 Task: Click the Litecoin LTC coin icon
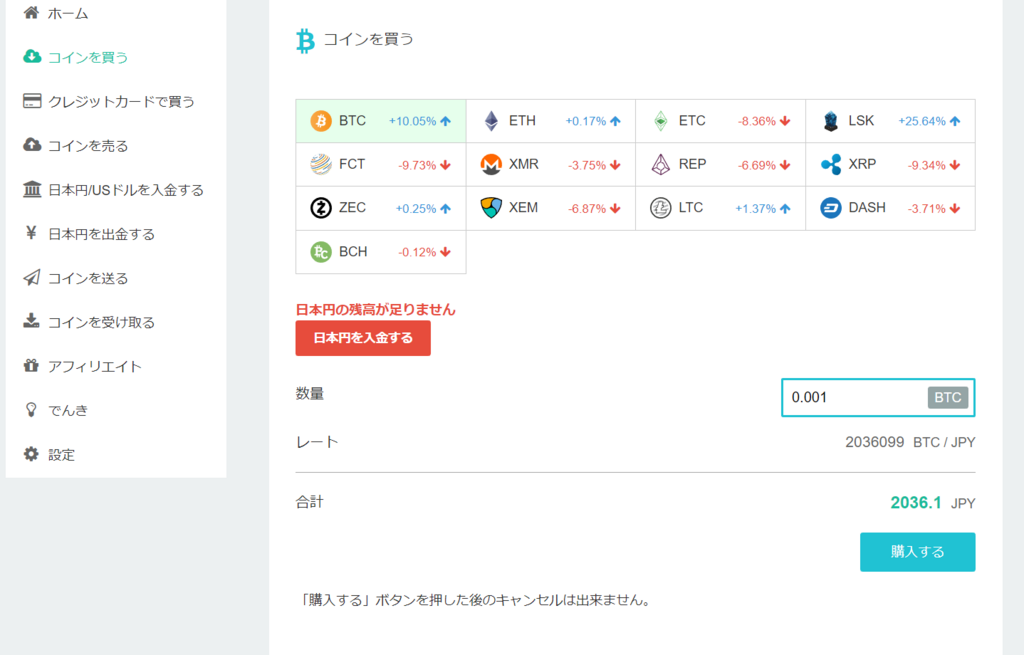tap(661, 208)
